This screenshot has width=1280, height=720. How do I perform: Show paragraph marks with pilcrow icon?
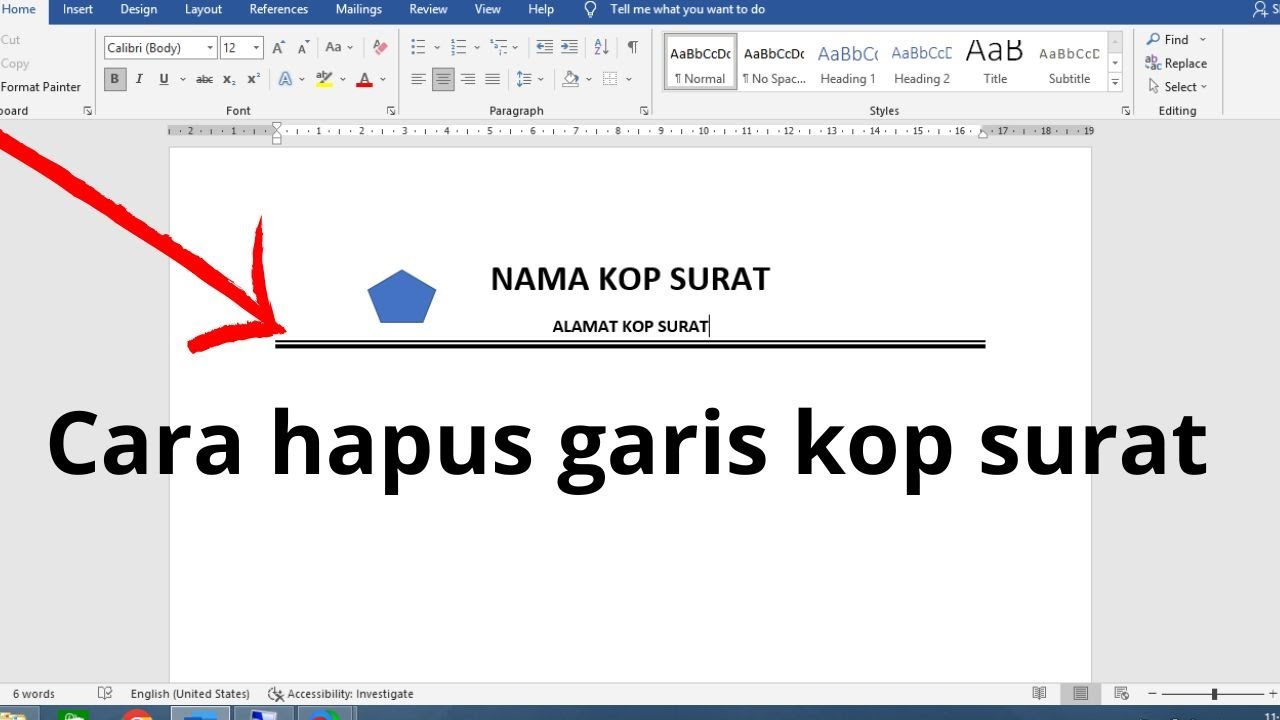pos(632,47)
